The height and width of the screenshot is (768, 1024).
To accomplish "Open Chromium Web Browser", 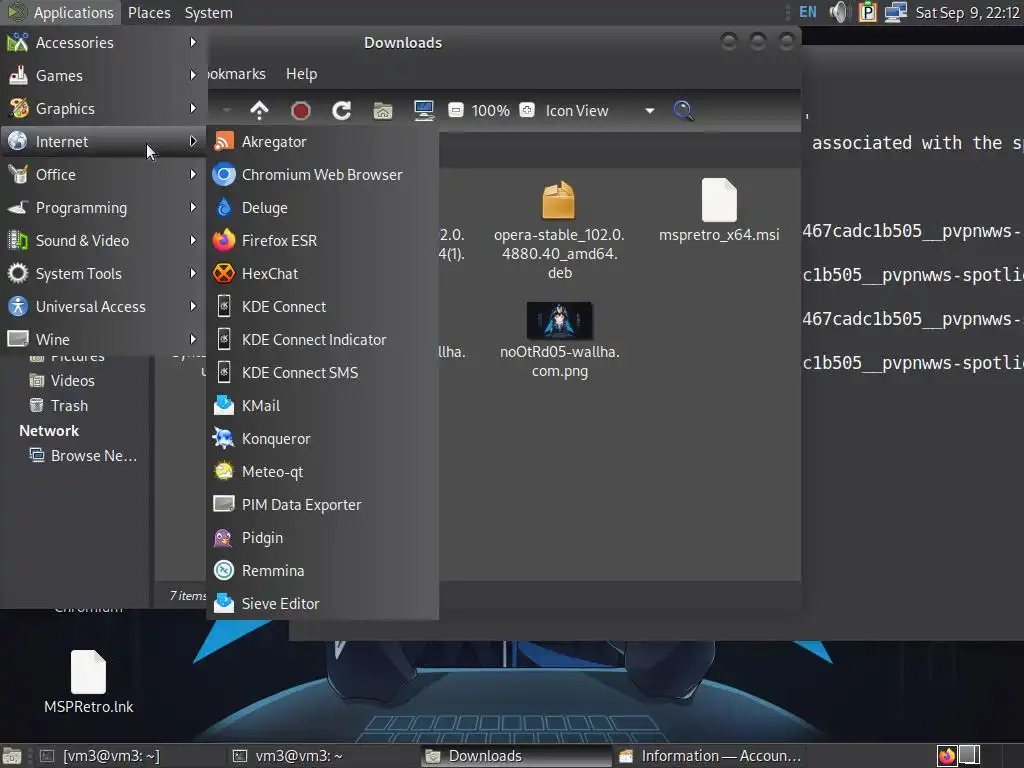I will [322, 174].
